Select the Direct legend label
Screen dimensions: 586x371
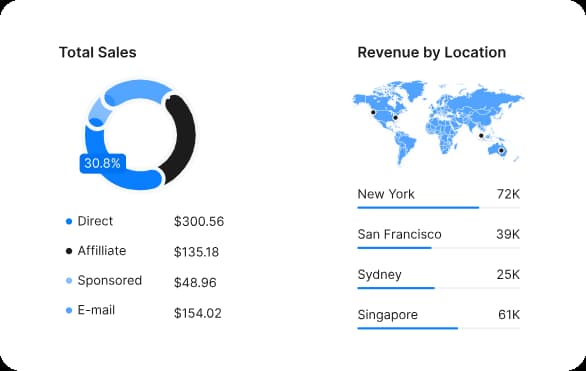point(95,221)
